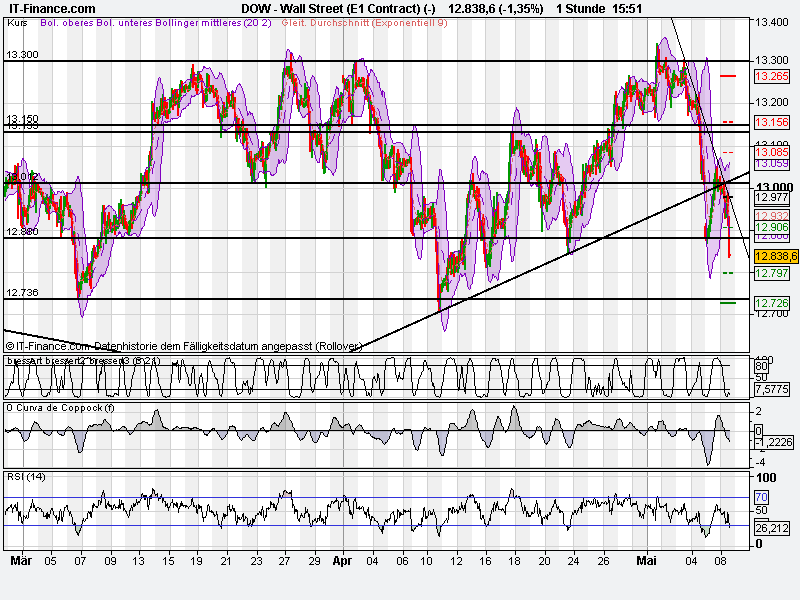
Task: Select the DOW - Wall Street (E1 Contract) title
Action: (338, 9)
